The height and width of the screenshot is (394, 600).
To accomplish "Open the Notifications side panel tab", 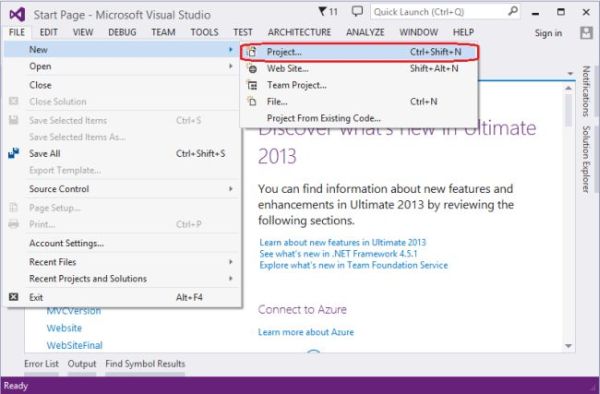I will (x=585, y=91).
